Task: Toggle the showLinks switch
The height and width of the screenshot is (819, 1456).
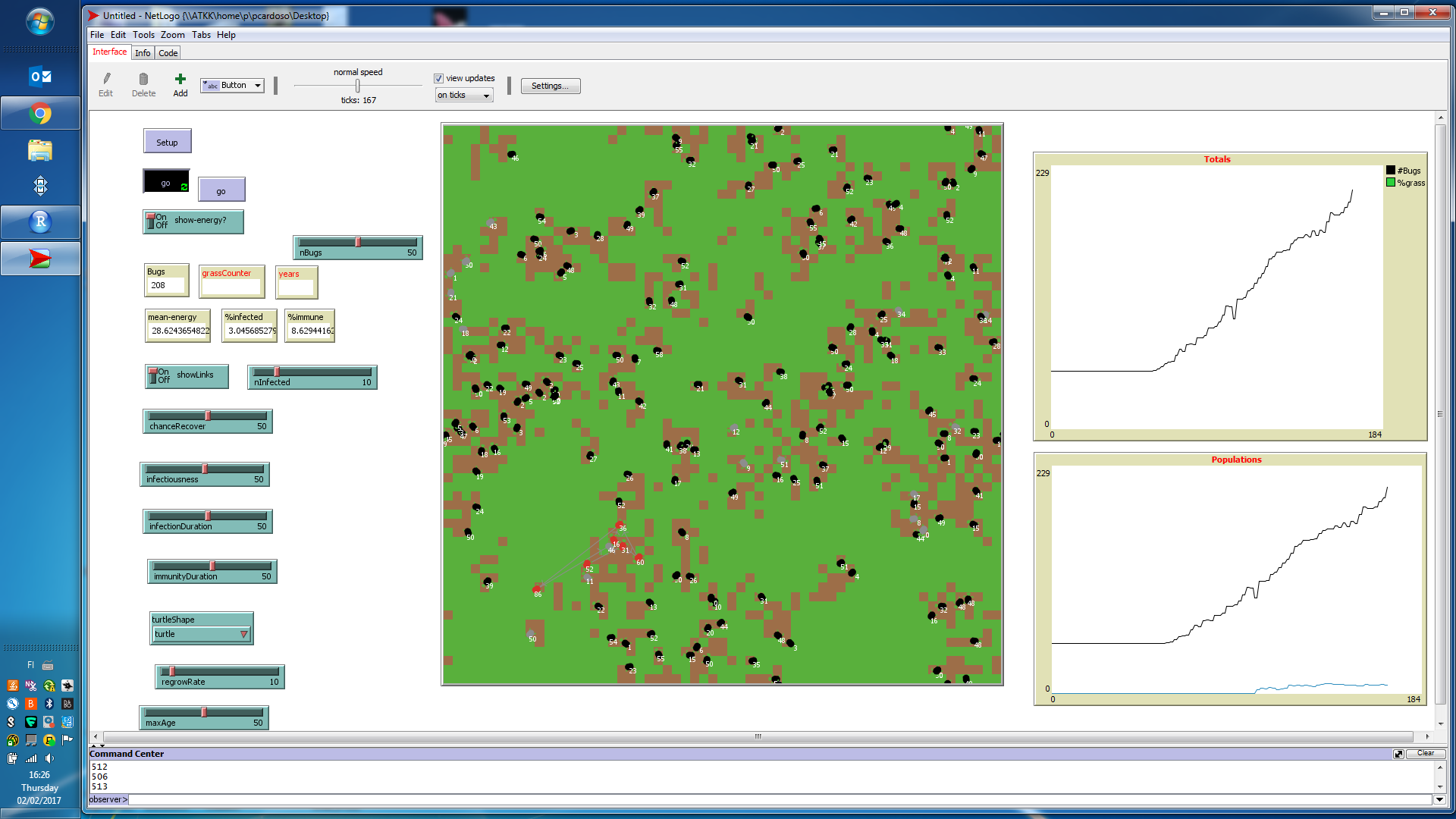Action: pos(154,375)
